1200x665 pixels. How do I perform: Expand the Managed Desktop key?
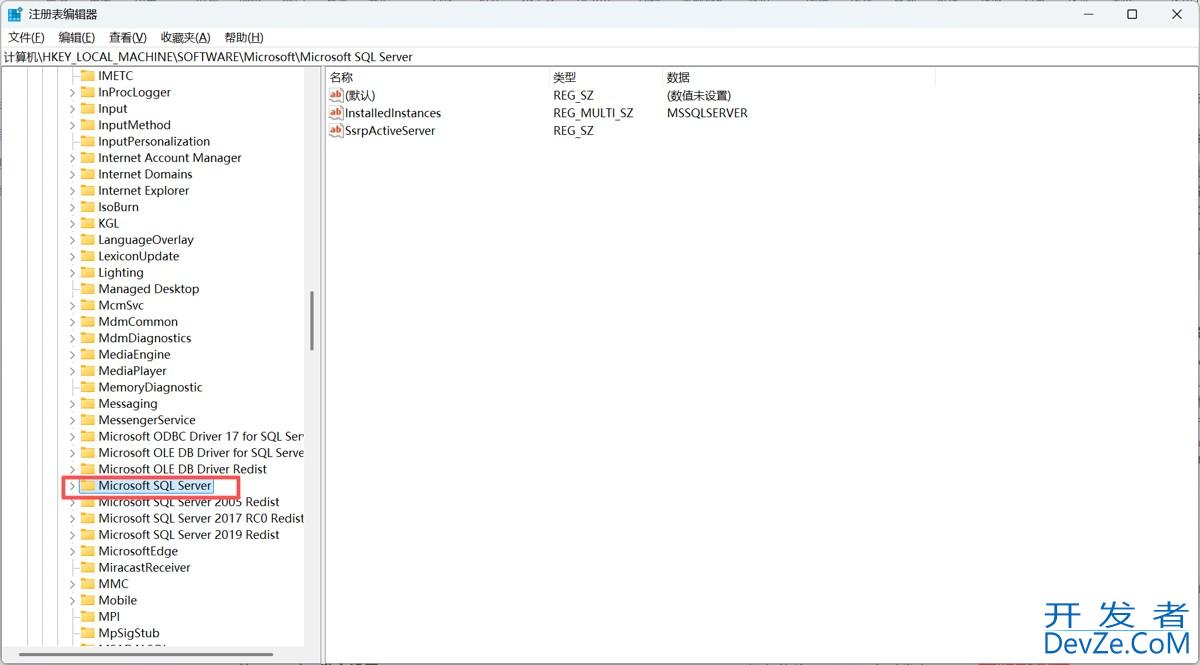(70, 288)
